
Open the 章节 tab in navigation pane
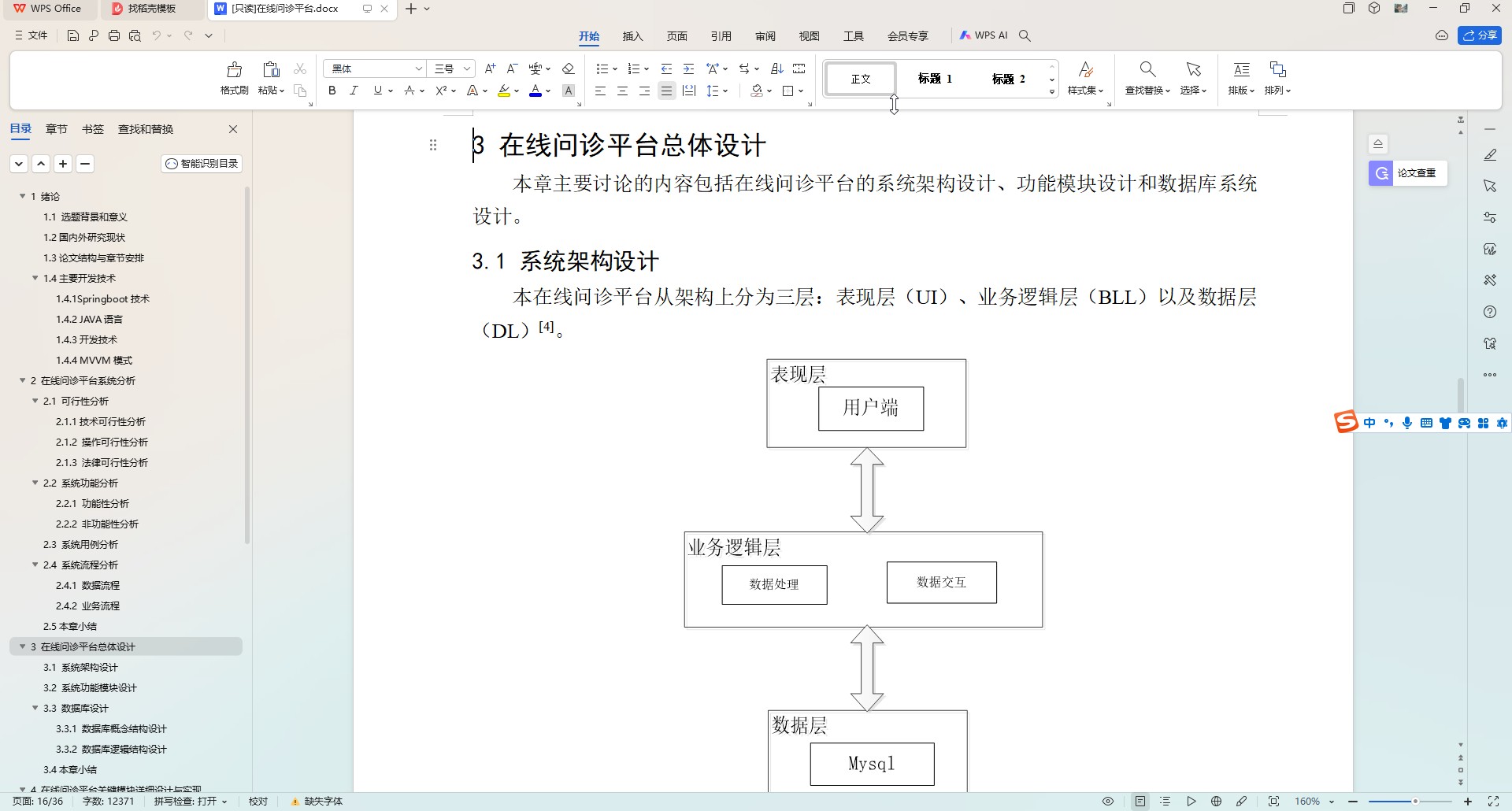[x=56, y=129]
